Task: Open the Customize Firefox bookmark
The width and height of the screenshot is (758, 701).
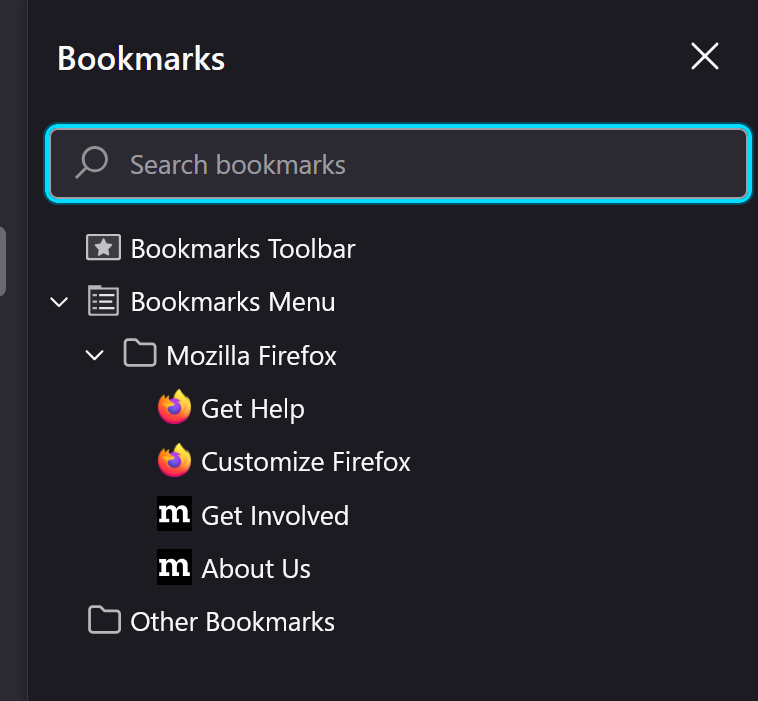Action: click(306, 461)
